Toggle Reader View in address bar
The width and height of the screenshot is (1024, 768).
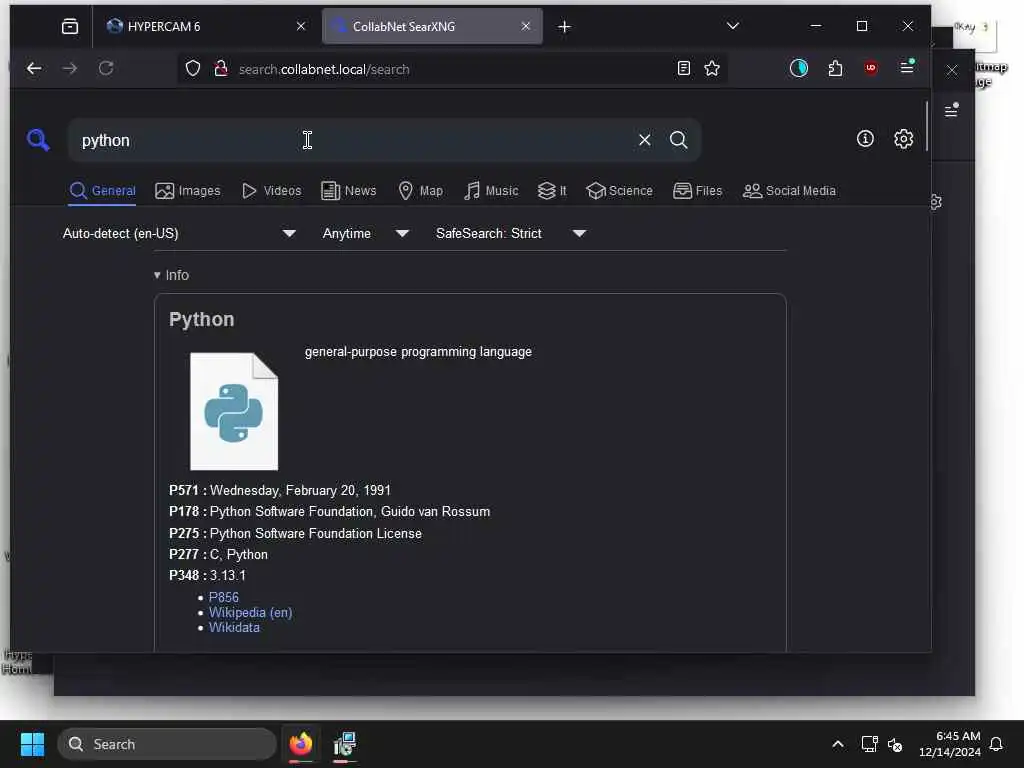[683, 69]
